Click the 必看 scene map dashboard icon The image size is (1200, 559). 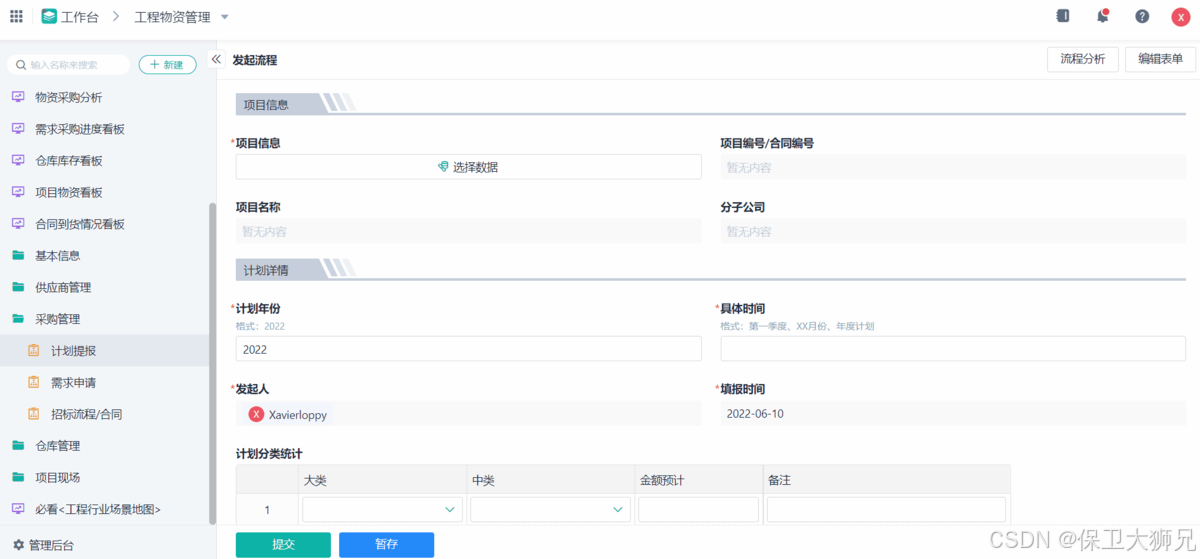point(17,509)
